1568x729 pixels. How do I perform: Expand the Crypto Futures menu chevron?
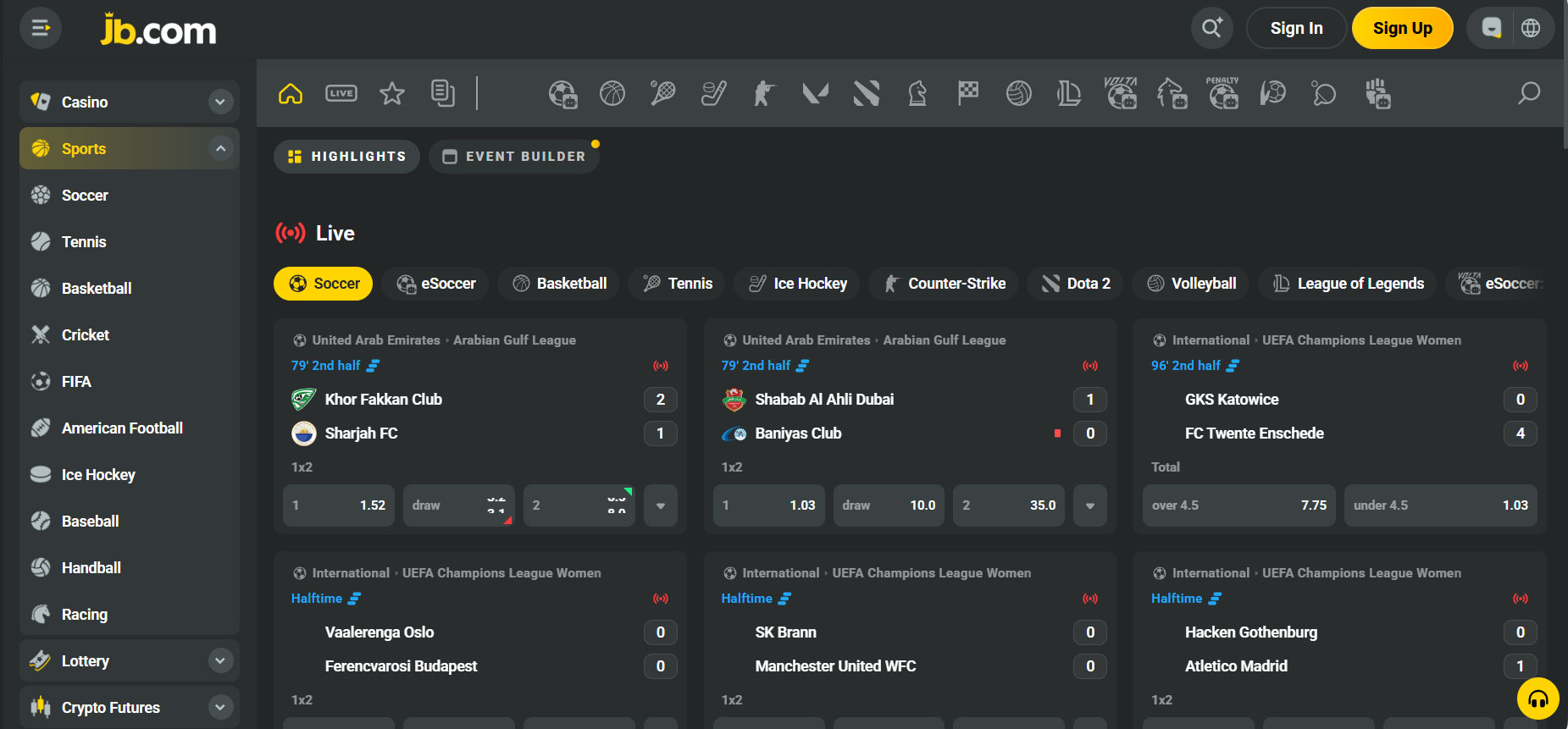pyautogui.click(x=220, y=707)
